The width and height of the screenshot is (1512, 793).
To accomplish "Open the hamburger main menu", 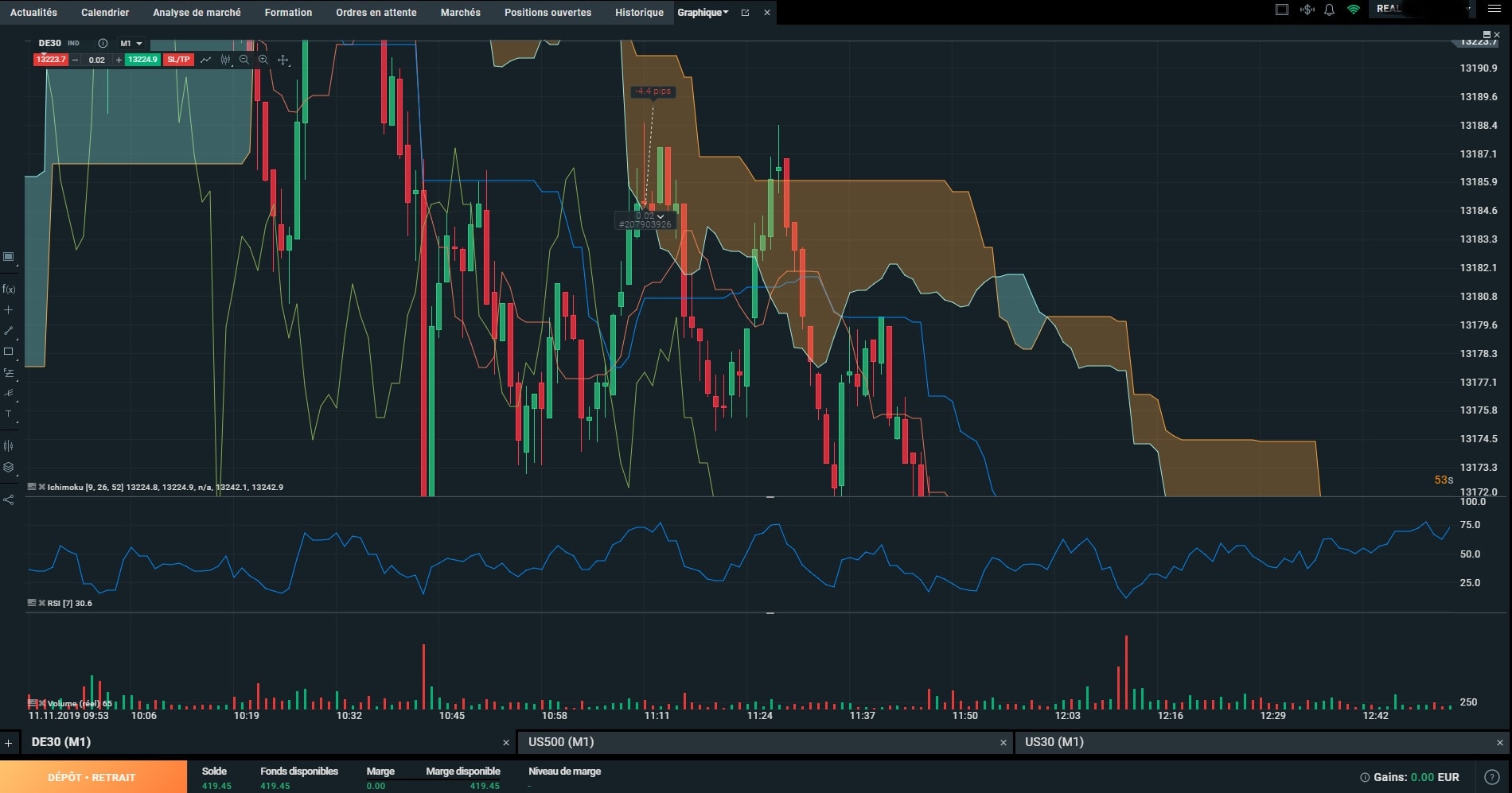I will [1494, 10].
